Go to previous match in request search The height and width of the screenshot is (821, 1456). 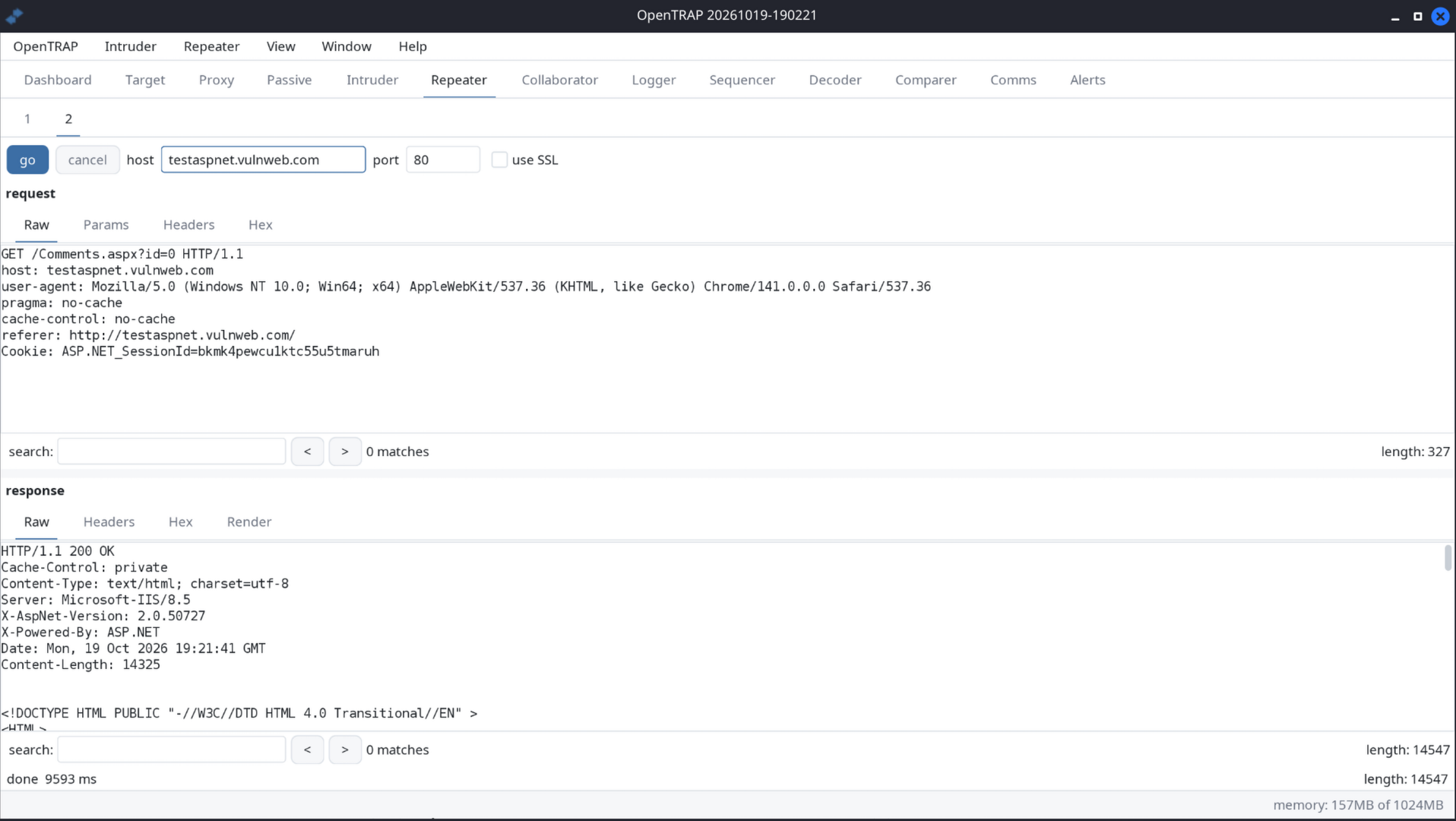point(307,452)
